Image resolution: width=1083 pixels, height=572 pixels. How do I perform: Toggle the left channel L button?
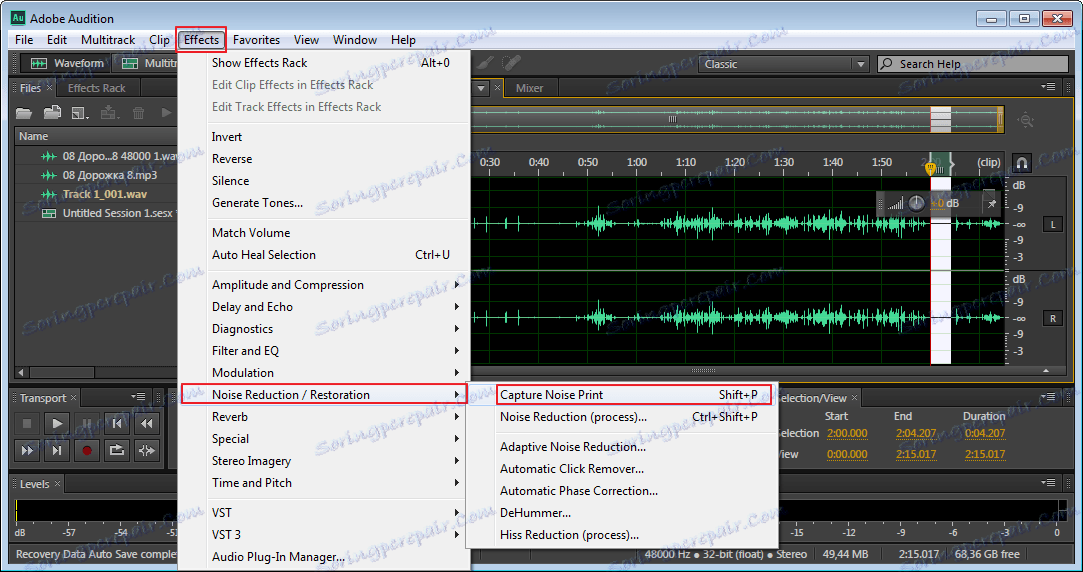[x=1053, y=225]
